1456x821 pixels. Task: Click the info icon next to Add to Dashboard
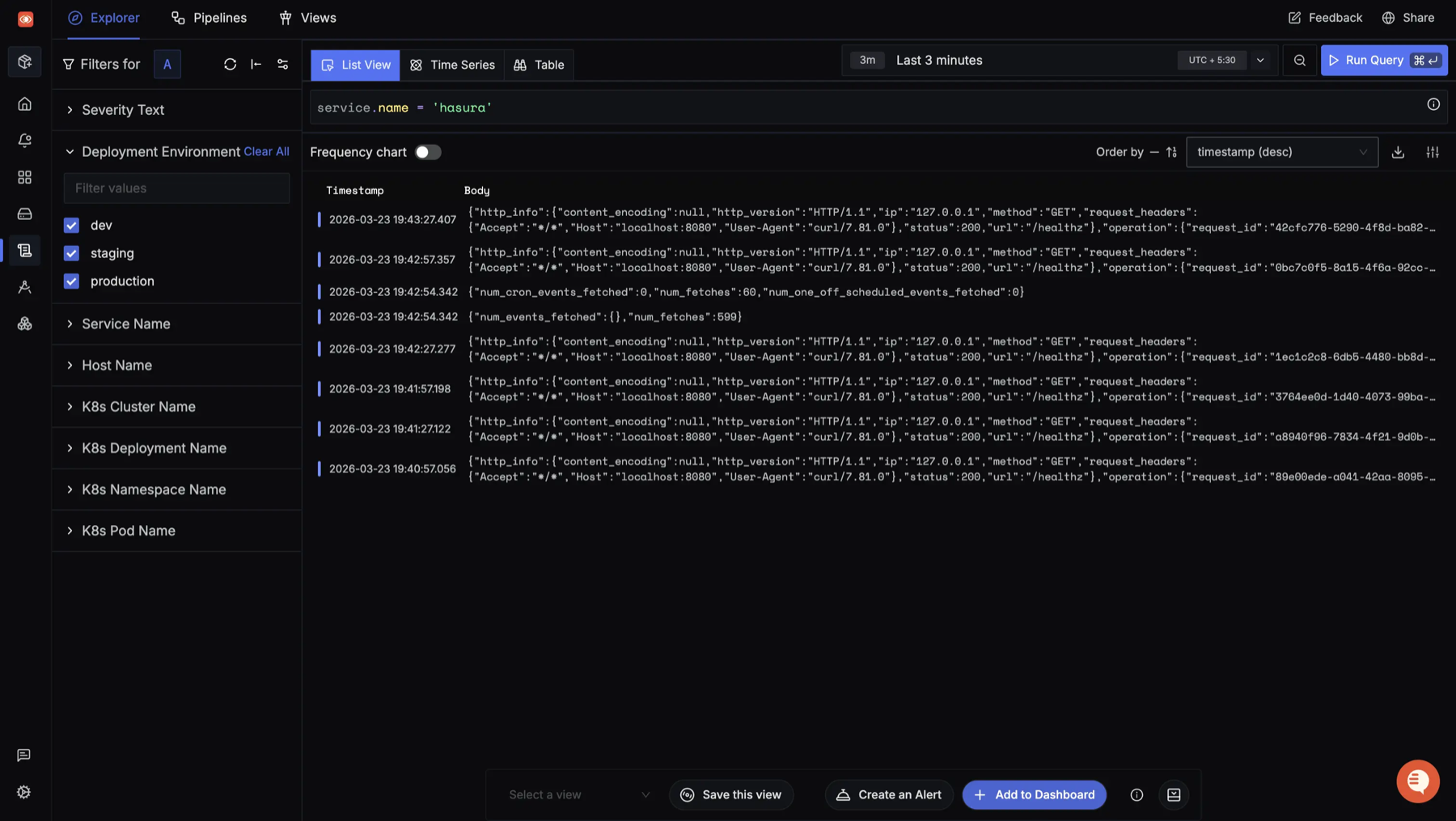pos(1136,795)
